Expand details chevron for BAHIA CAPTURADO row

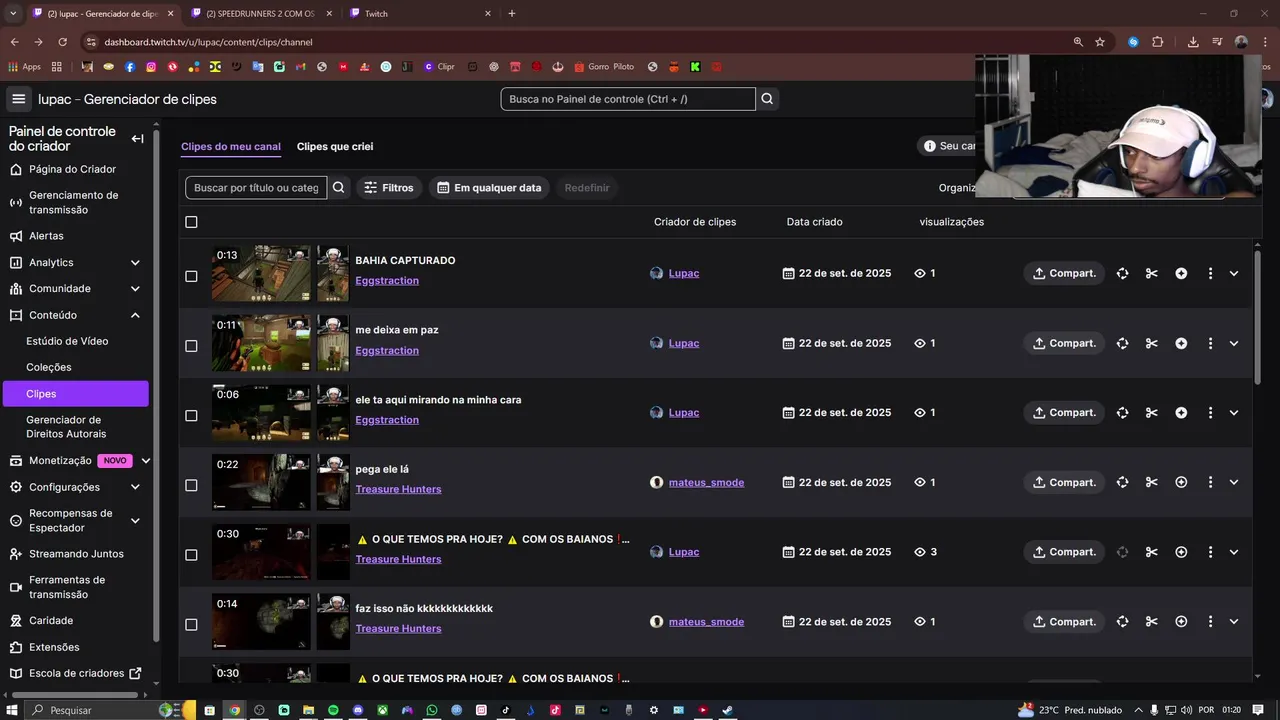1233,273
